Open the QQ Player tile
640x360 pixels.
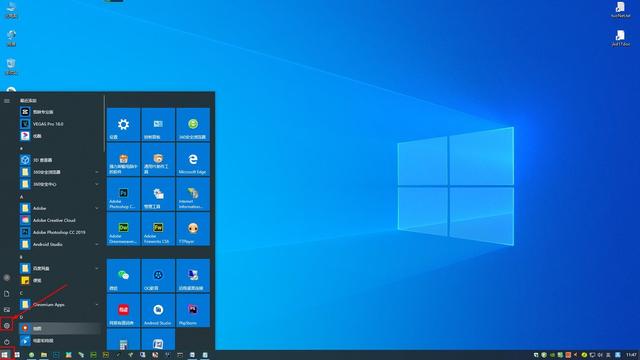coord(158,276)
